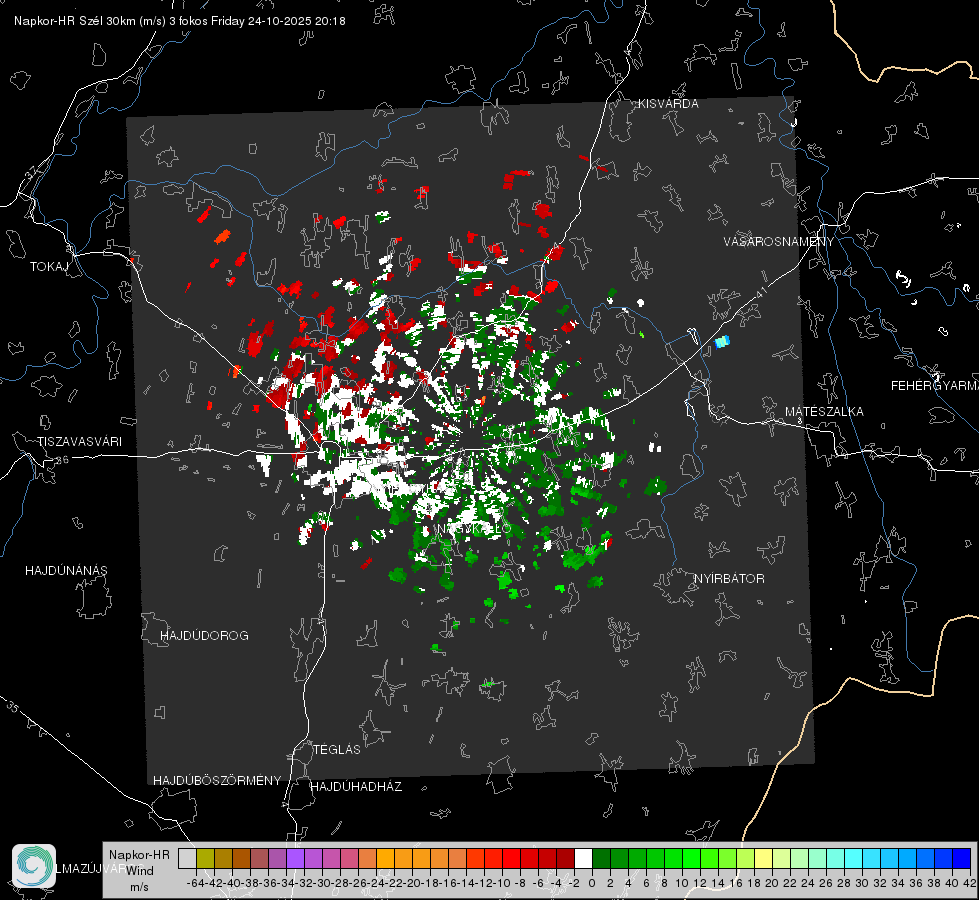Image resolution: width=979 pixels, height=900 pixels.
Task: Click the red swatch between -10 and -8
Action: [511, 858]
